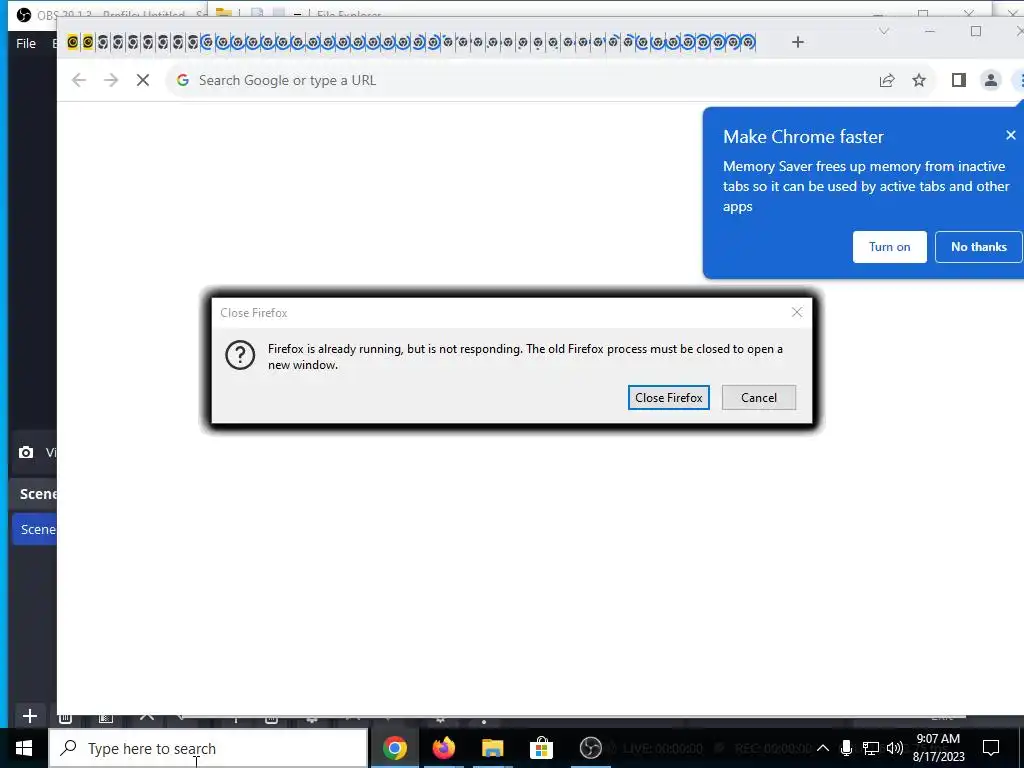Expand the tab search chevron
Image resolution: width=1024 pixels, height=768 pixels.
[884, 31]
